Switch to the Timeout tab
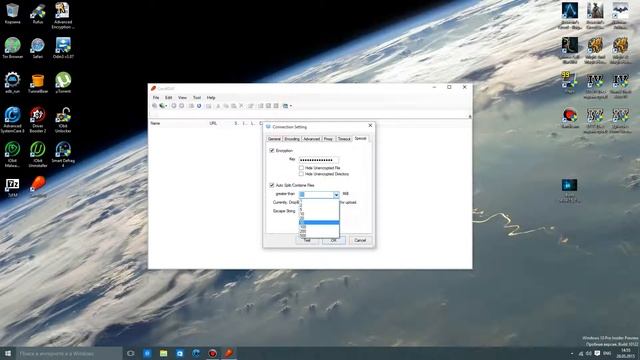The height and width of the screenshot is (360, 640). 344,139
